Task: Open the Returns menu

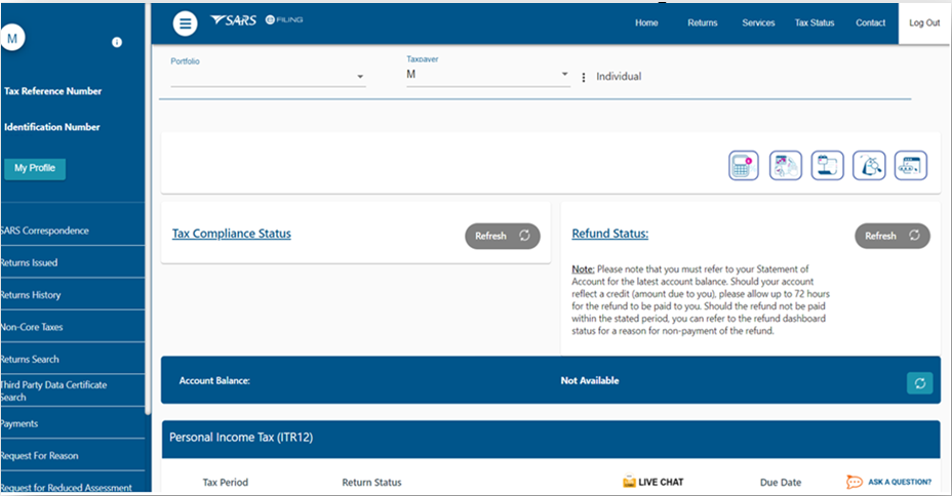Action: pyautogui.click(x=702, y=23)
